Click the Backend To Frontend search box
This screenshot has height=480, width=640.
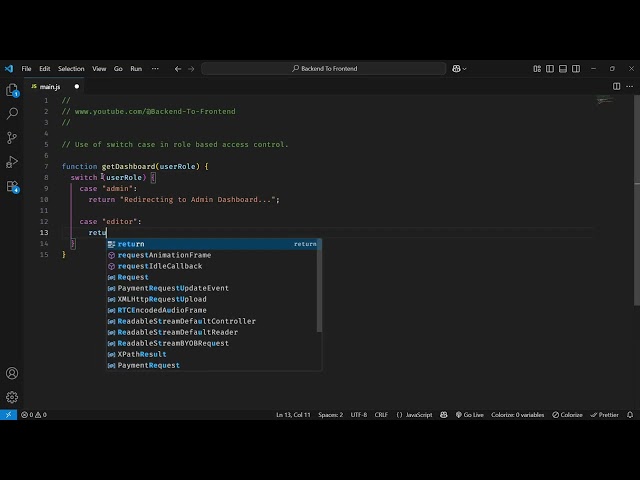point(324,69)
